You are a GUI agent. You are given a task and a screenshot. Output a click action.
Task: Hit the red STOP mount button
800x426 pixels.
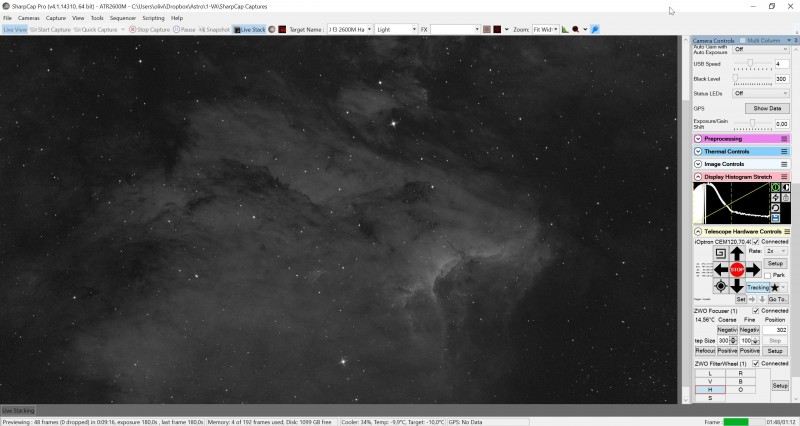pos(737,269)
